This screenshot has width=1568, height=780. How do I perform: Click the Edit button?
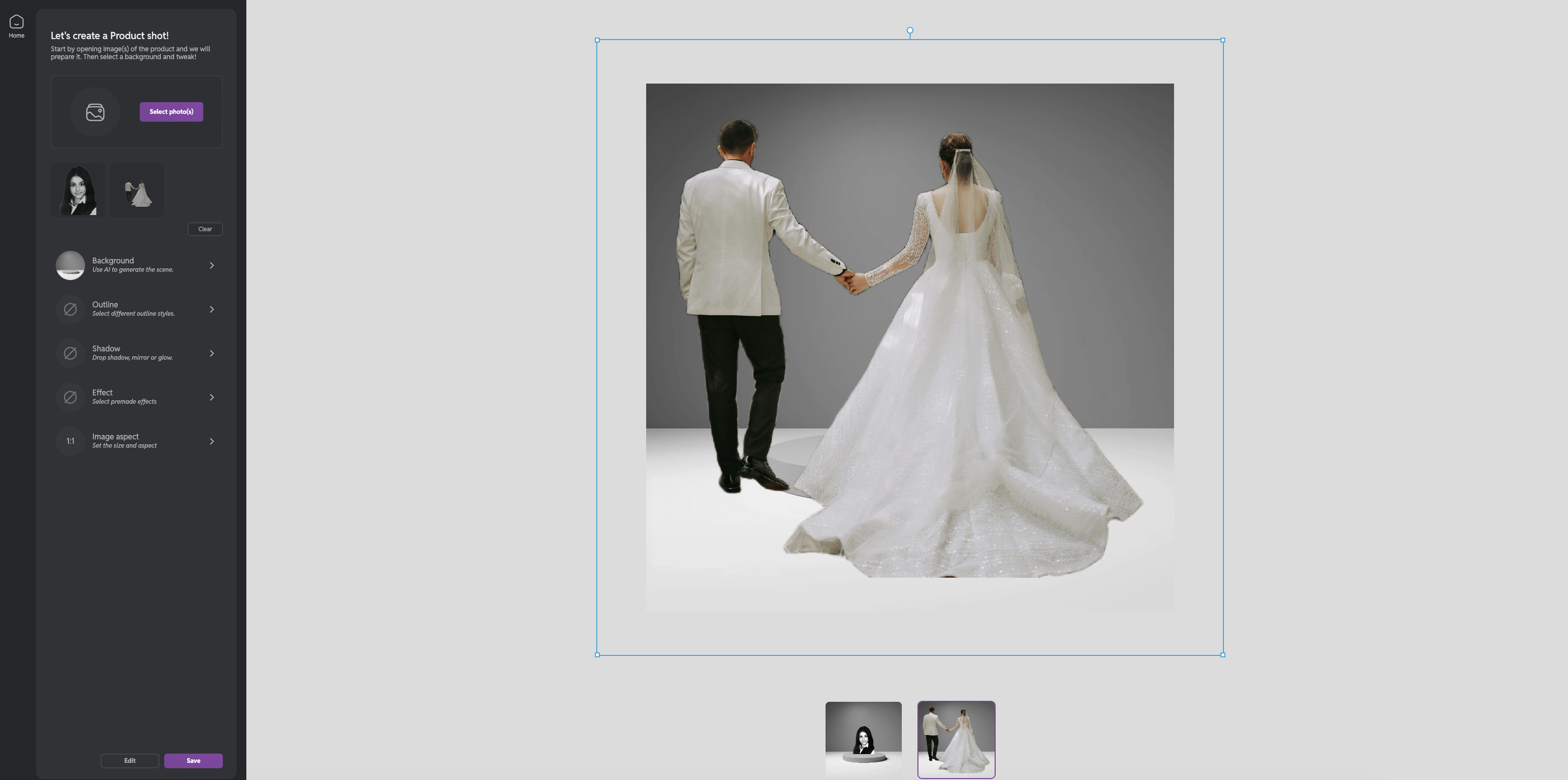click(130, 760)
